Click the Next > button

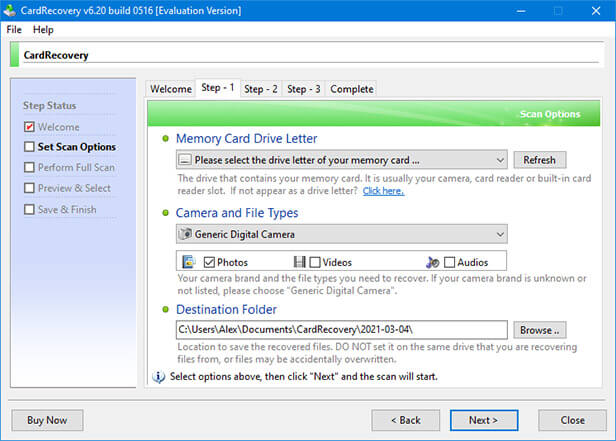point(484,420)
